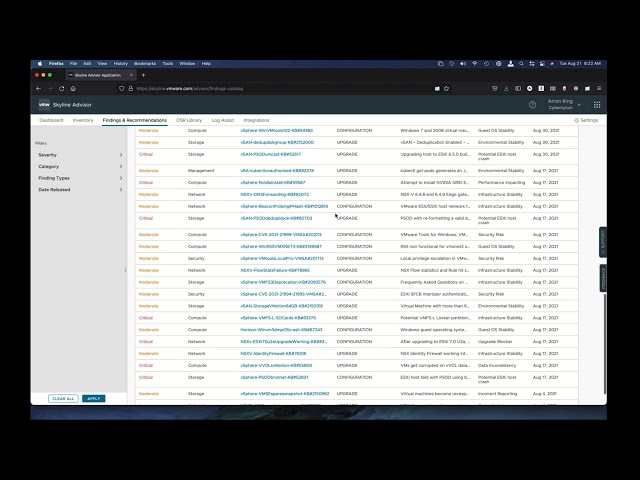Image resolution: width=640 pixels, height=480 pixels.
Task: Click 'Performance Impacting' cell text
Action: 502,183
